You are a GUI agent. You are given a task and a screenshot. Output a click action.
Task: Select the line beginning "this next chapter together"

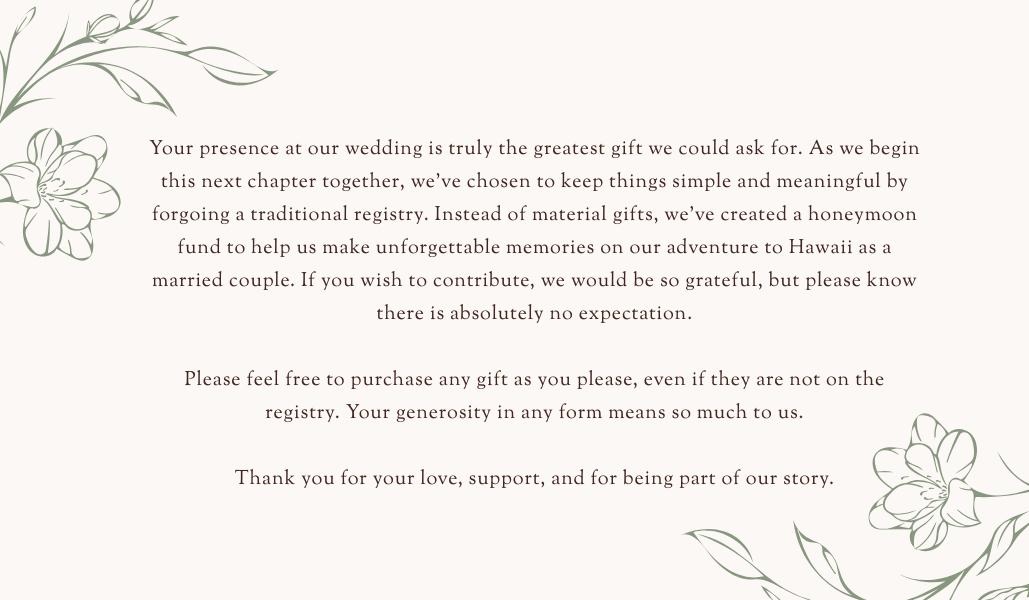(x=534, y=181)
